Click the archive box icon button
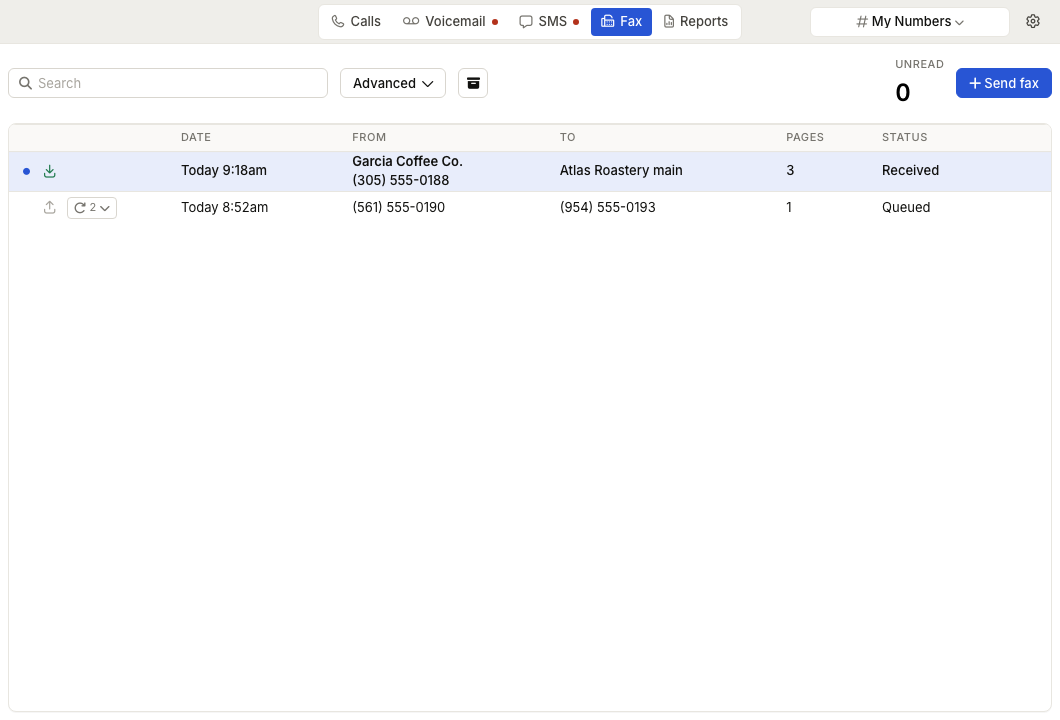This screenshot has width=1060, height=720. pos(473,83)
